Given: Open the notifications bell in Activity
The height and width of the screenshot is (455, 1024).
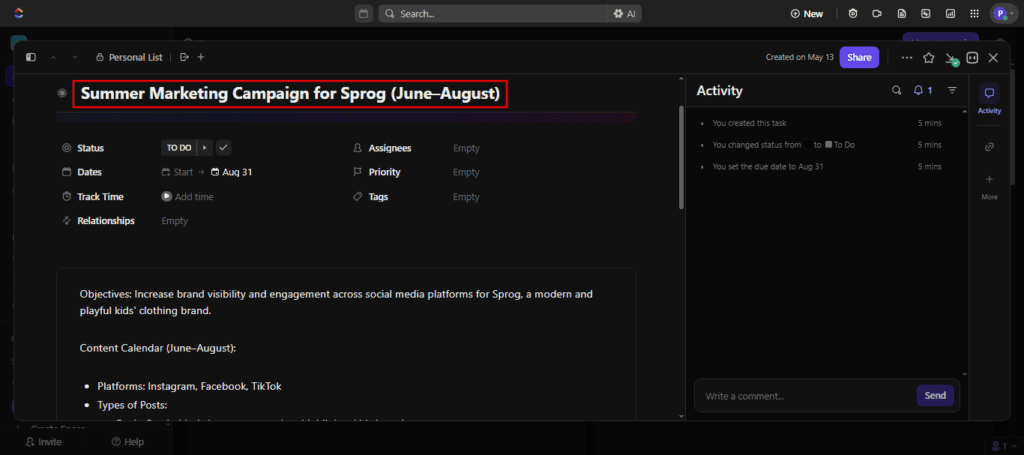Looking at the screenshot, I should (x=921, y=91).
